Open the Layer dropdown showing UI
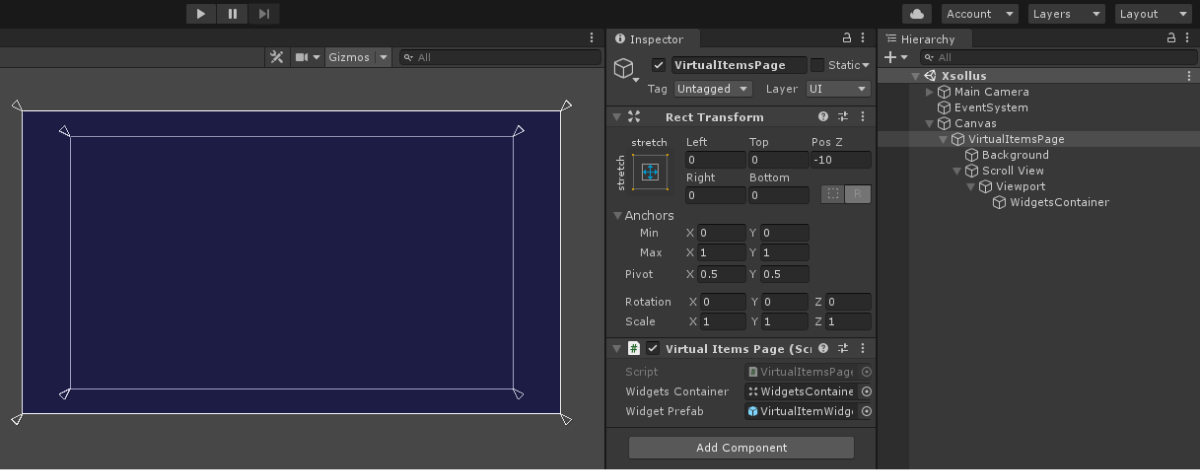This screenshot has height=470, width=1200. pyautogui.click(x=838, y=89)
